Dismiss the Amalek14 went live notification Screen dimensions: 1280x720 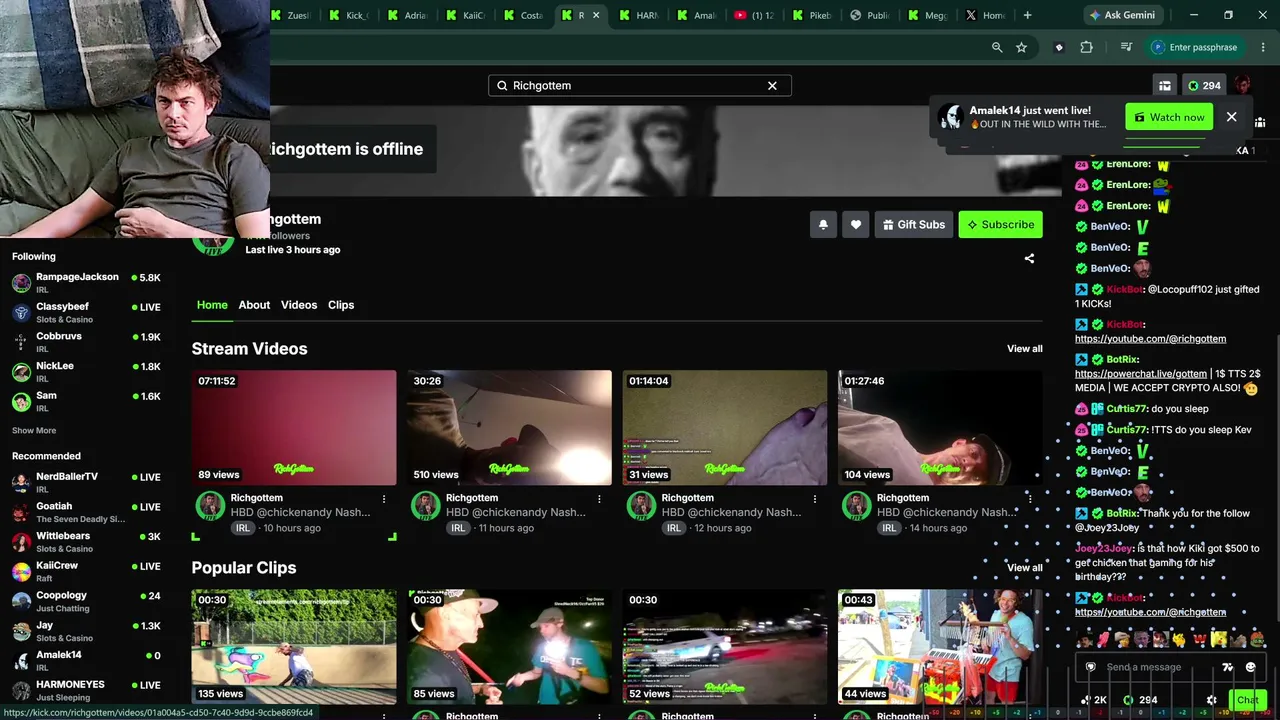click(1231, 117)
